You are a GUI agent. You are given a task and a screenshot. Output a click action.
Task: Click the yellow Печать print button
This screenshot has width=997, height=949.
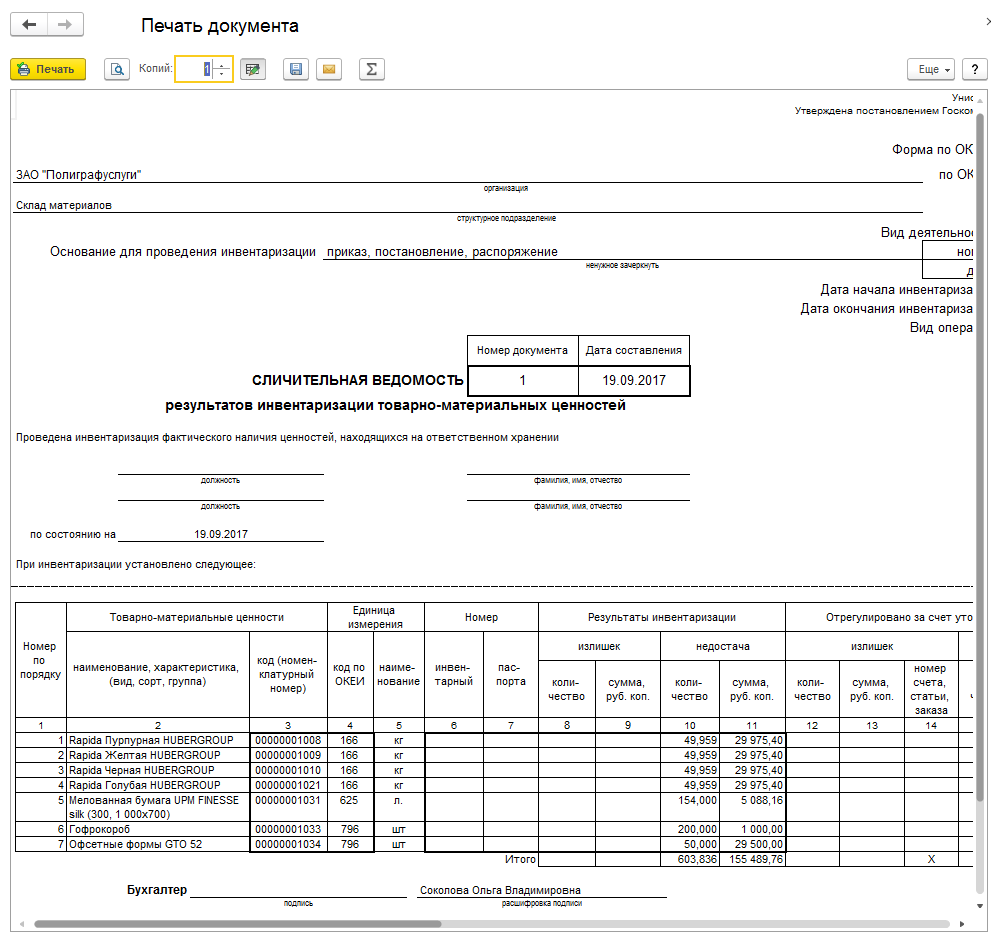[x=48, y=69]
